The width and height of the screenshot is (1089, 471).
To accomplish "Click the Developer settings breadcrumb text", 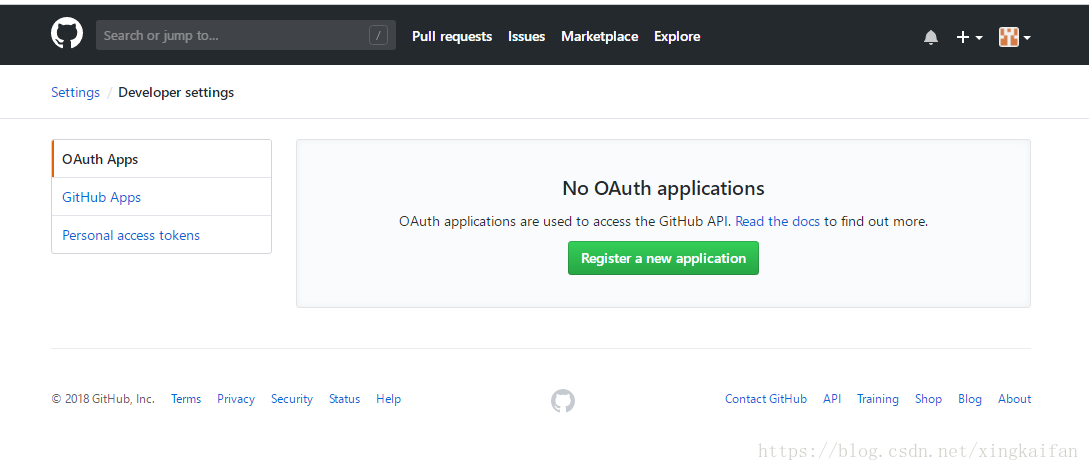I will (x=176, y=92).
